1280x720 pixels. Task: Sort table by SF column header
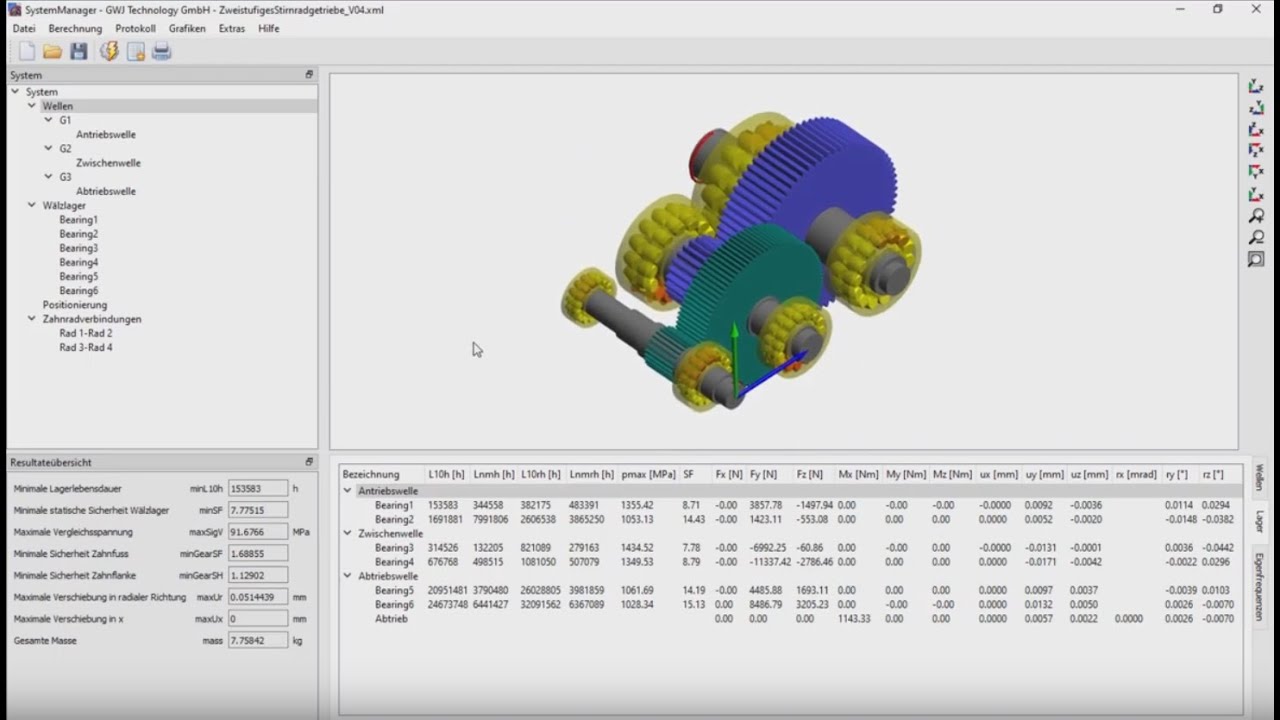[x=689, y=474]
